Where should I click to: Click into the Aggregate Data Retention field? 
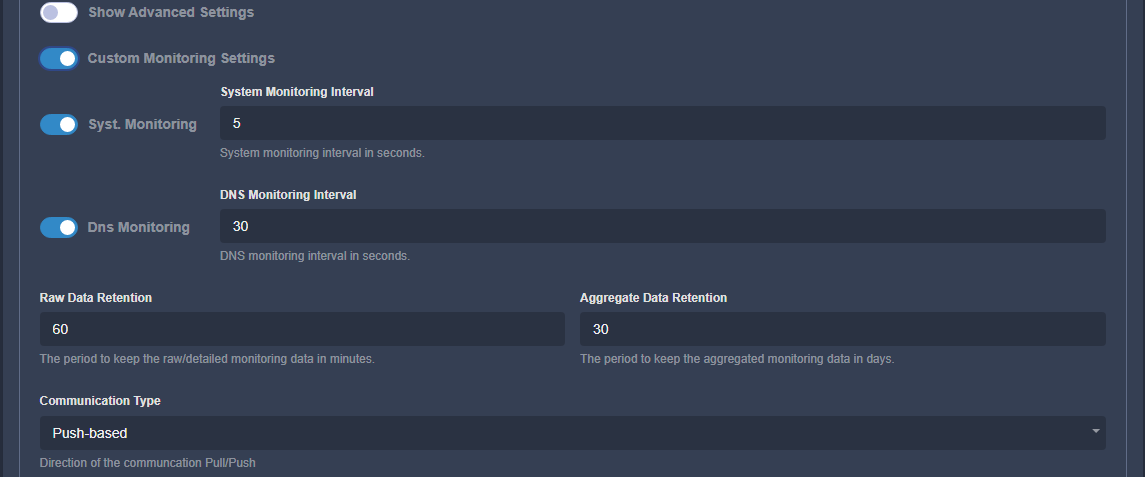click(x=842, y=329)
